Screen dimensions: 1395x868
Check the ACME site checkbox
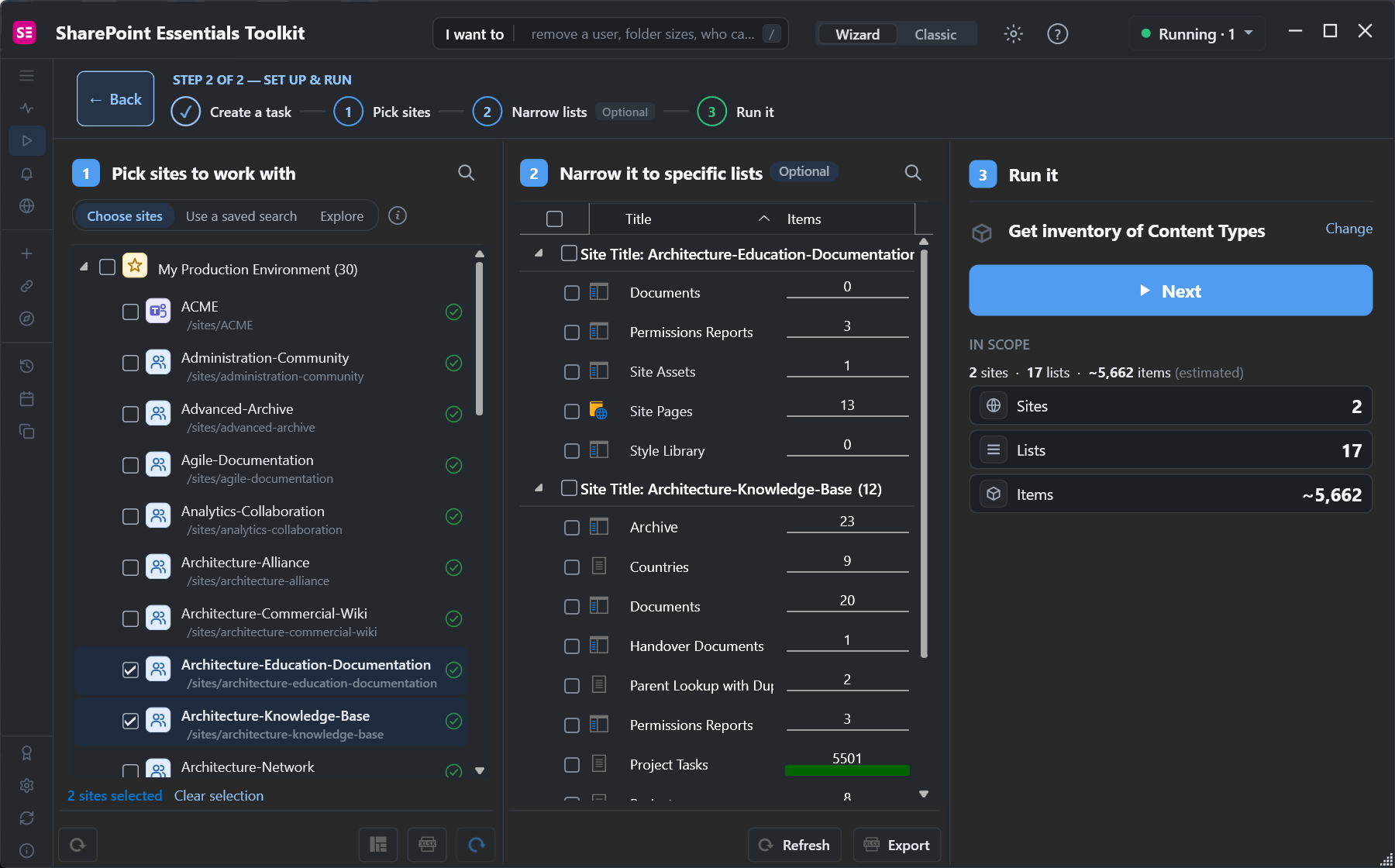130,312
